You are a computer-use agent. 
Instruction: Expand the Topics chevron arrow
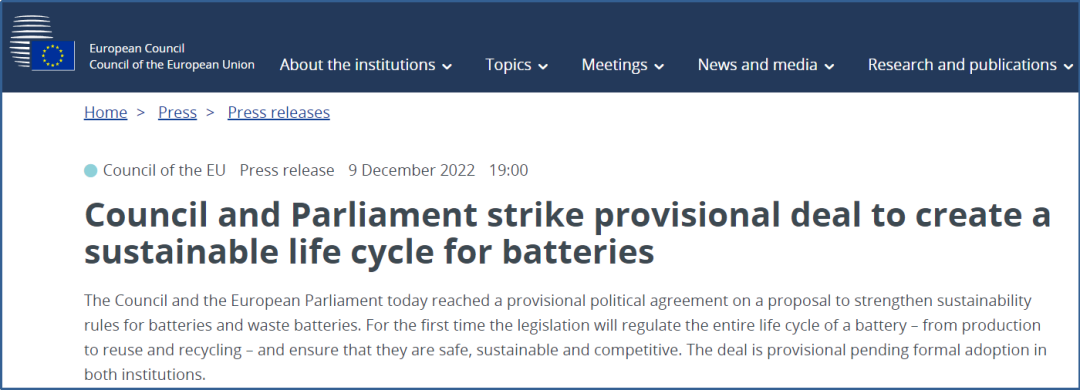(x=543, y=67)
